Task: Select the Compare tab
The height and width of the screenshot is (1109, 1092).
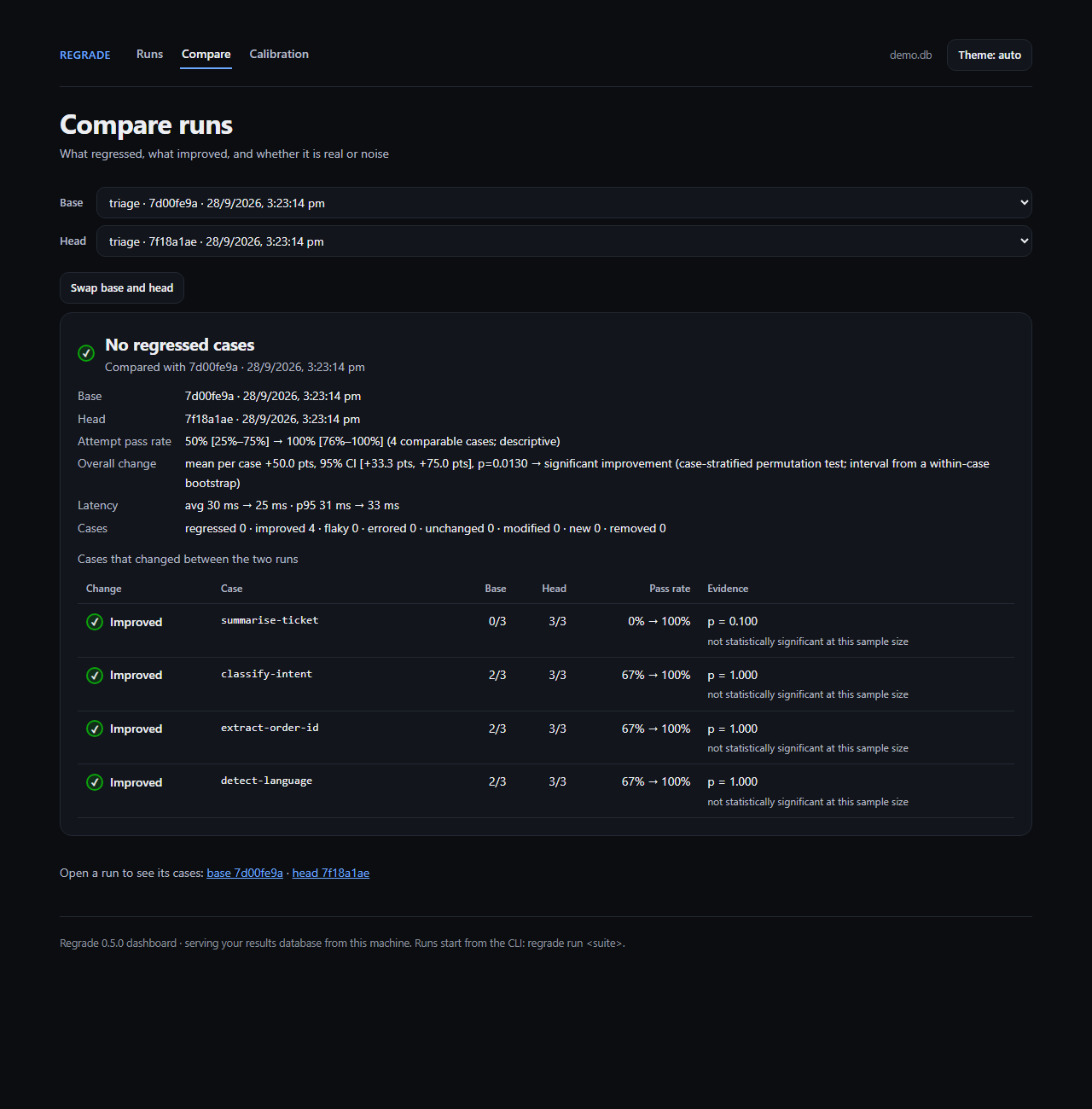Action: [206, 54]
